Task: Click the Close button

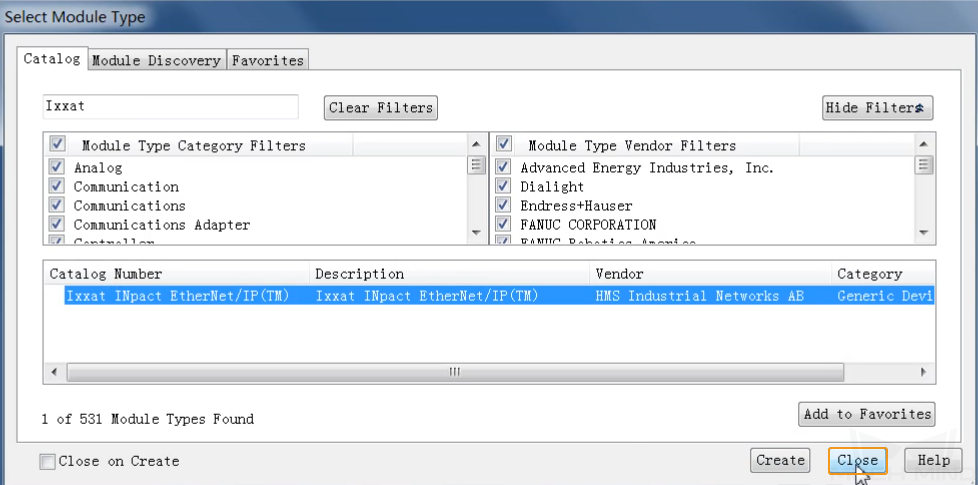Action: click(x=857, y=461)
